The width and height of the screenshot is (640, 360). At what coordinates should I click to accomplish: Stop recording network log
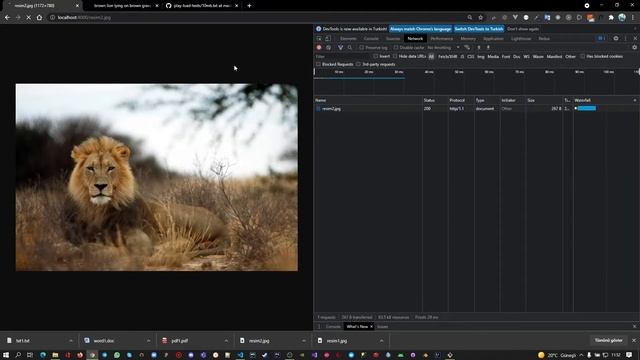point(319,48)
